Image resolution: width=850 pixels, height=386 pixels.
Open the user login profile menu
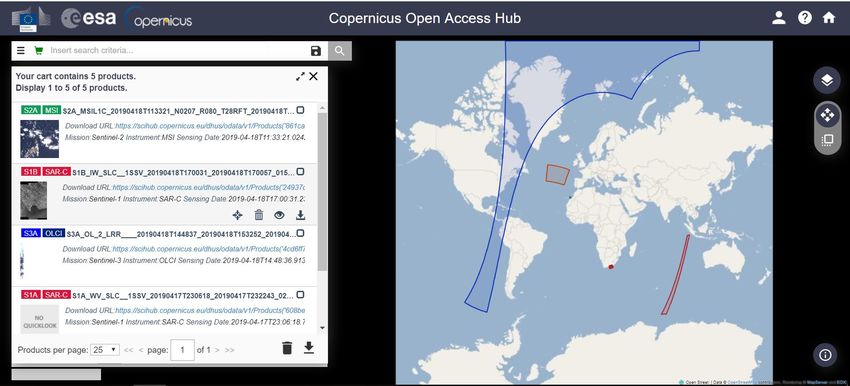[x=779, y=18]
